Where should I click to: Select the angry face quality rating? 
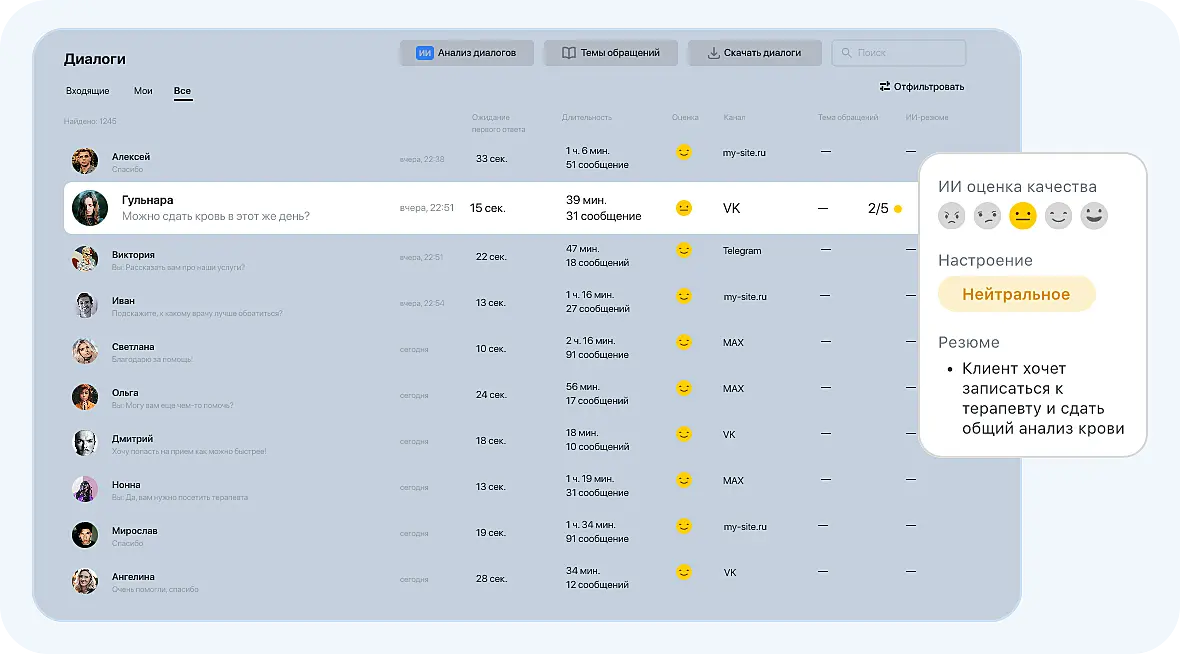(951, 216)
